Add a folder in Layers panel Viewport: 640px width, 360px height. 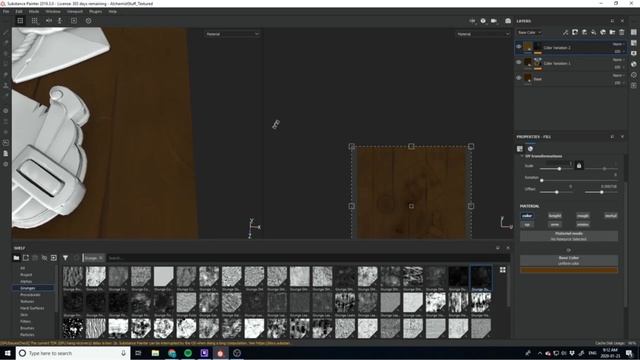(612, 32)
